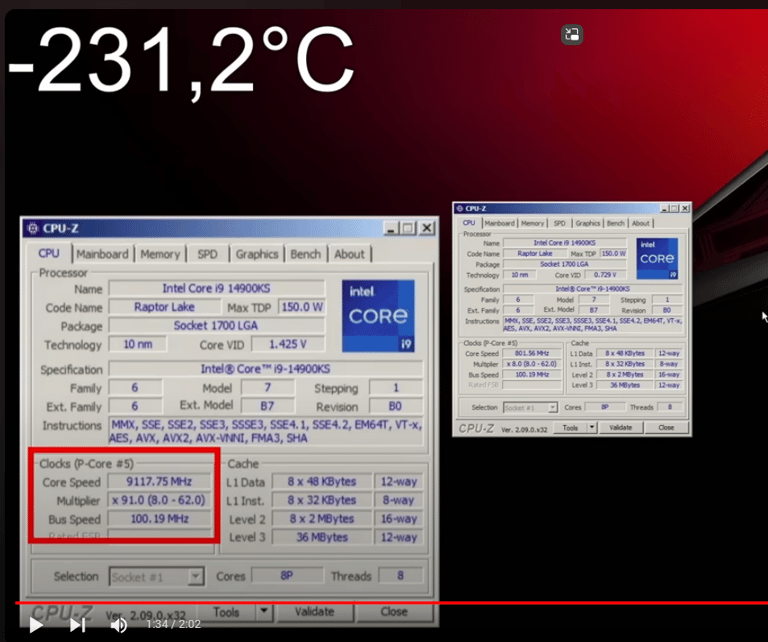This screenshot has width=768, height=642.
Task: Click the video play button
Action: (x=36, y=625)
